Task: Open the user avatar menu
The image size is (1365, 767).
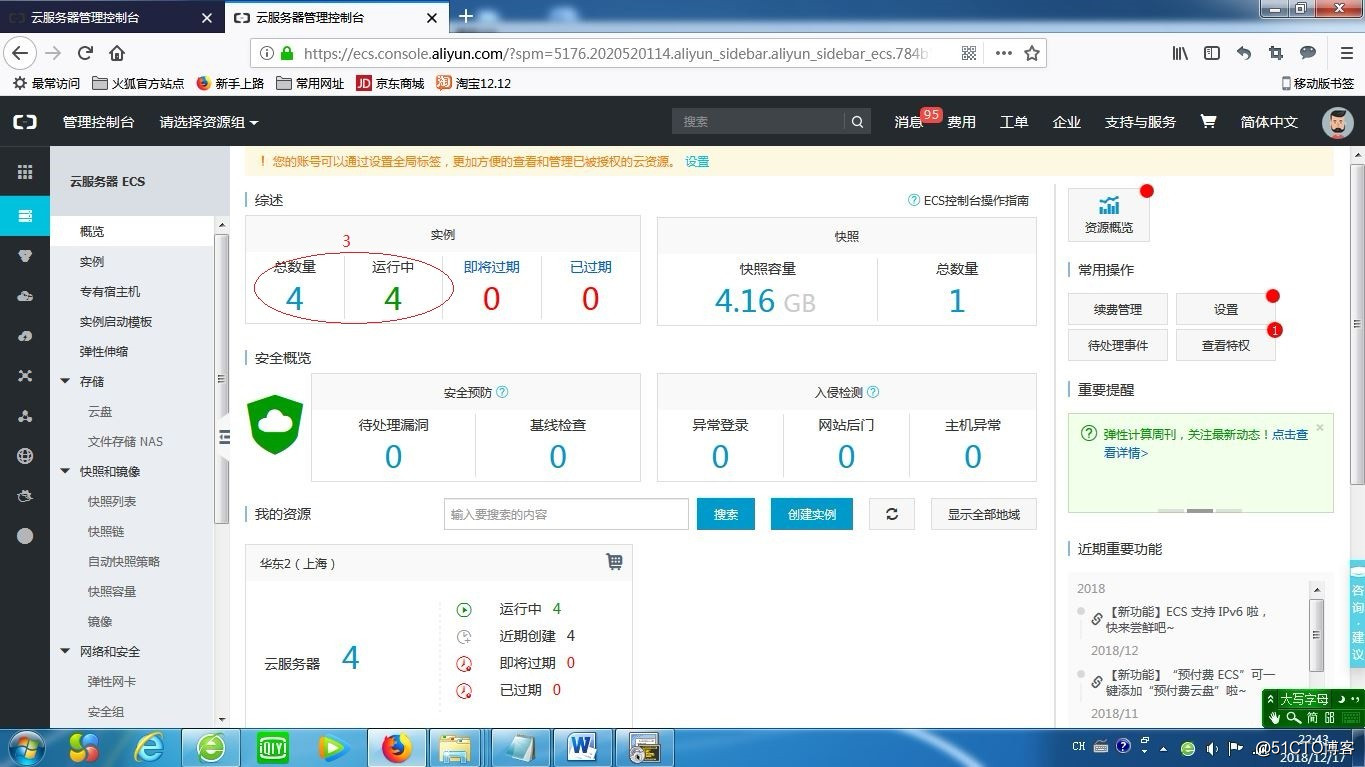Action: point(1338,122)
